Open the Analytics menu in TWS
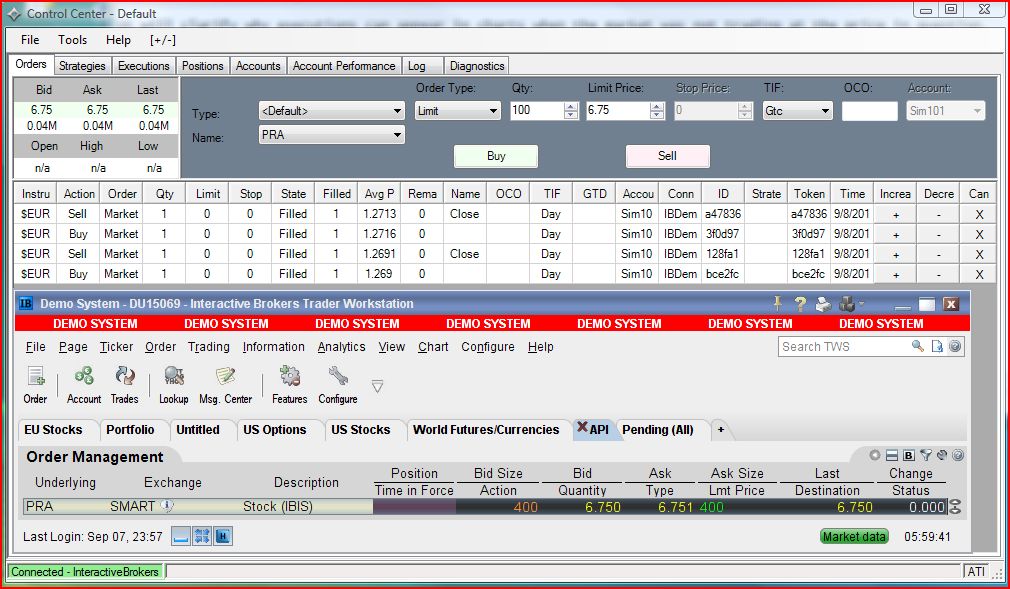 point(341,347)
